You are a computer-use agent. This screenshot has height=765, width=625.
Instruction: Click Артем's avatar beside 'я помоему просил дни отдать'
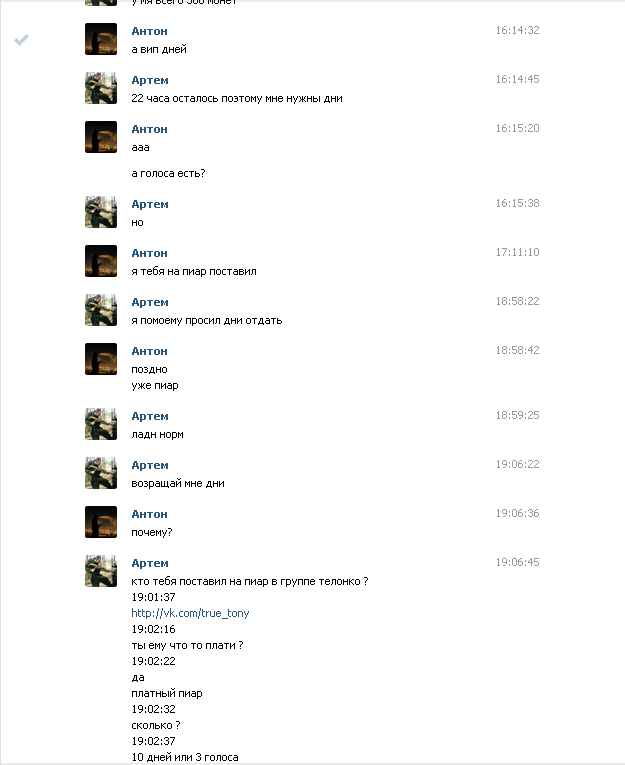click(101, 310)
